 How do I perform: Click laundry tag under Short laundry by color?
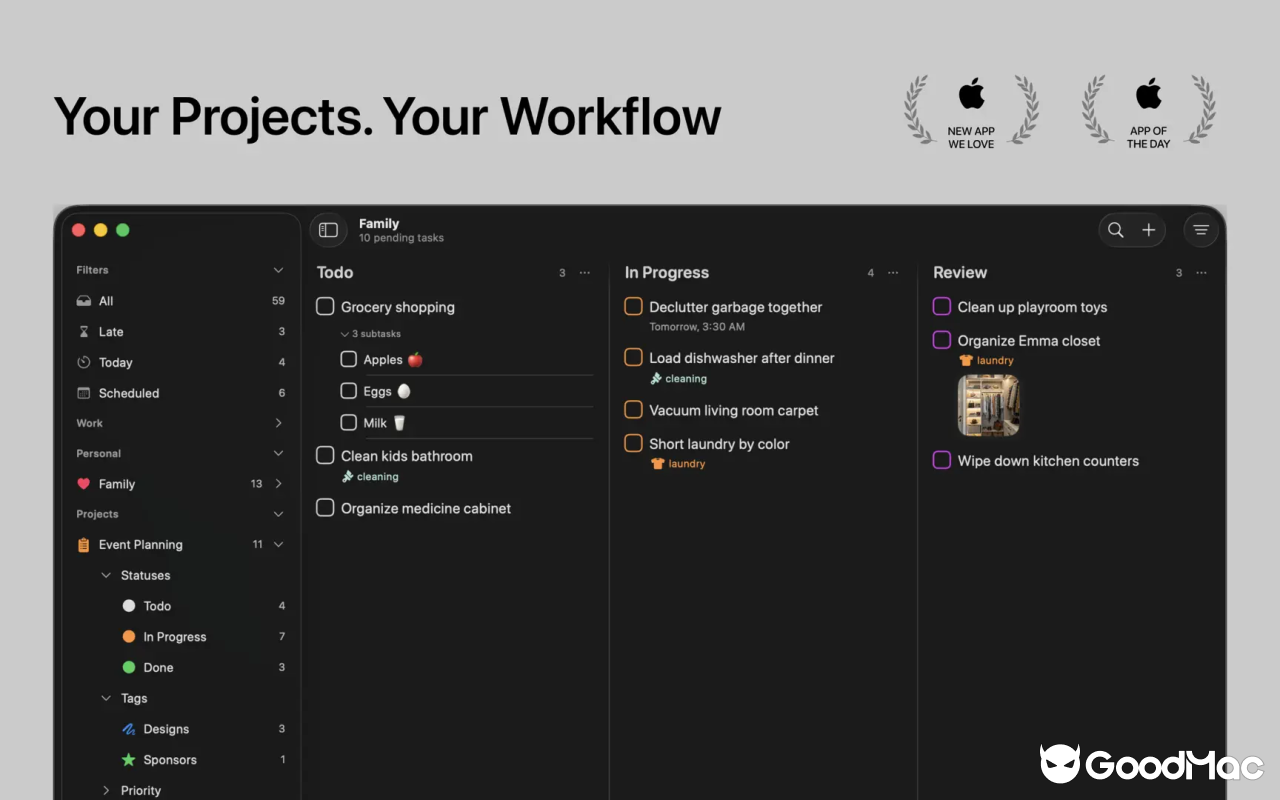pos(678,464)
